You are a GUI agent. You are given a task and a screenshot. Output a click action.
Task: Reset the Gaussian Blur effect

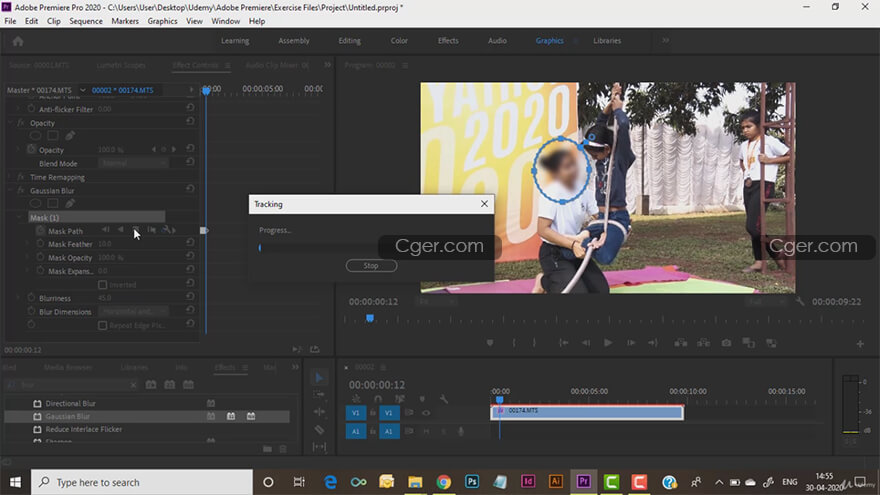(x=190, y=189)
